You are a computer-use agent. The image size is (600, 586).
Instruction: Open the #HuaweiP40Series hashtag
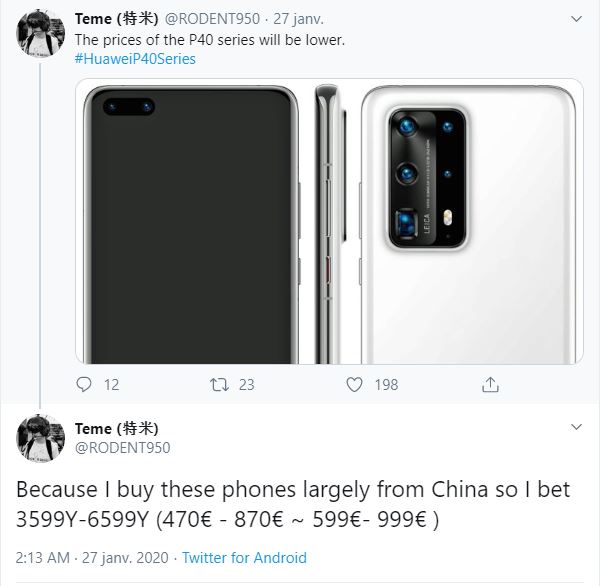tap(135, 59)
